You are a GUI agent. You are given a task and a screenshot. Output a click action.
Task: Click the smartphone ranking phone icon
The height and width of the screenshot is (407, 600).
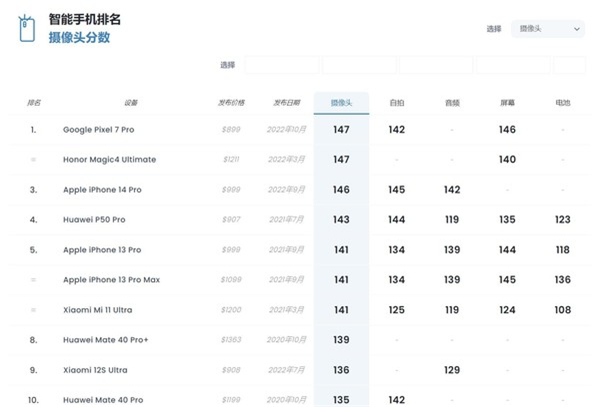[28, 29]
